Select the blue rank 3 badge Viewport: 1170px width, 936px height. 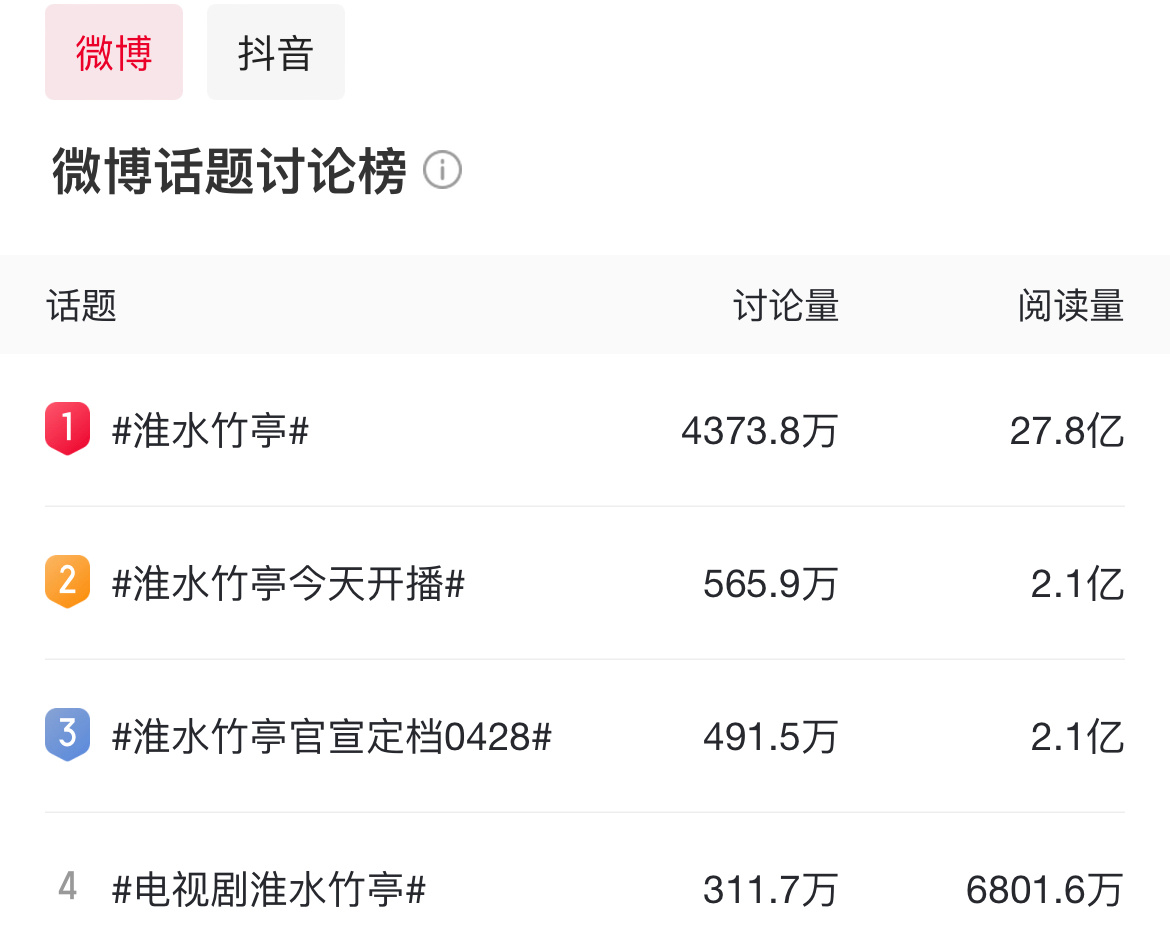click(67, 735)
